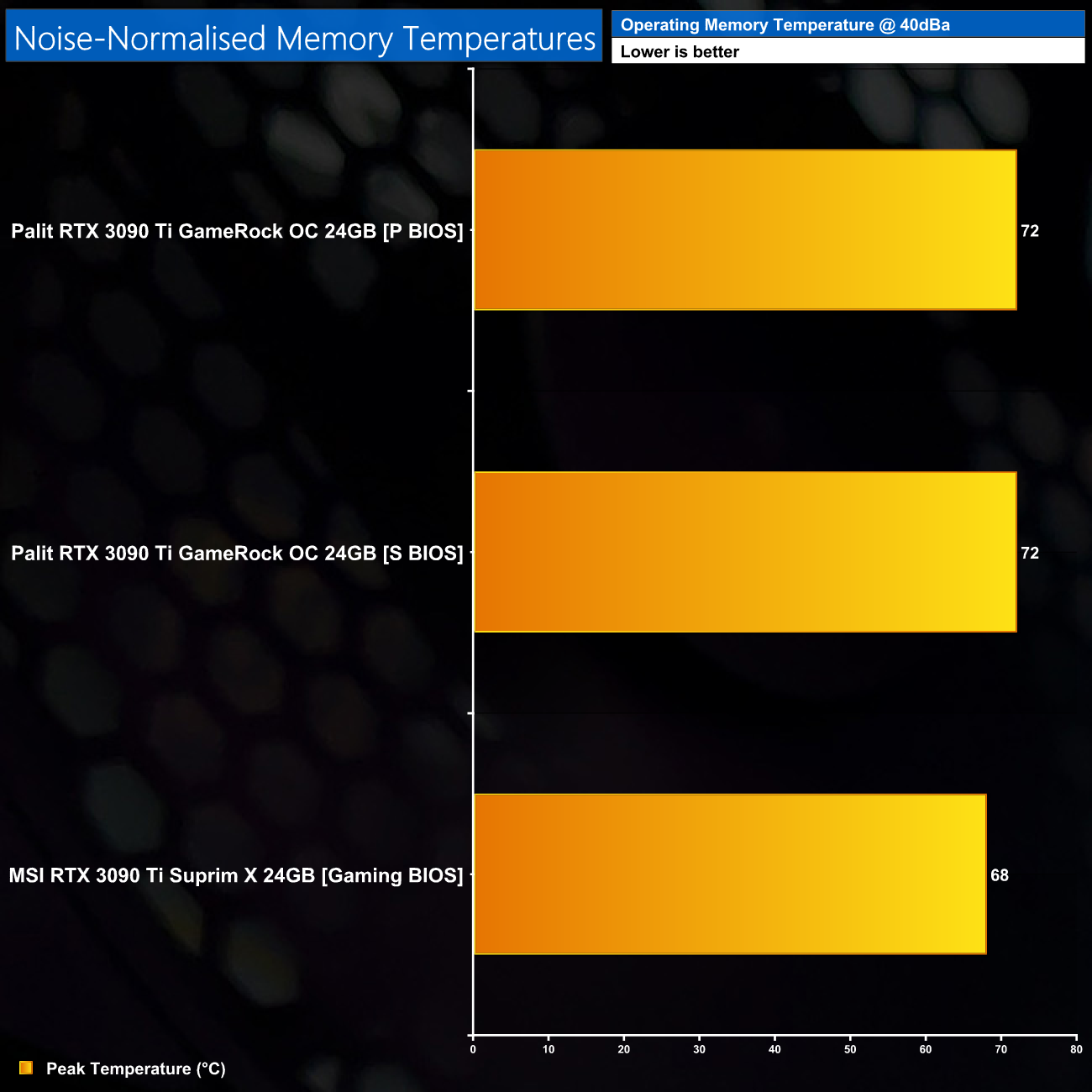Screen dimensions: 1092x1092
Task: Click the bar for Palit [P BIOS]
Action: coord(745,230)
